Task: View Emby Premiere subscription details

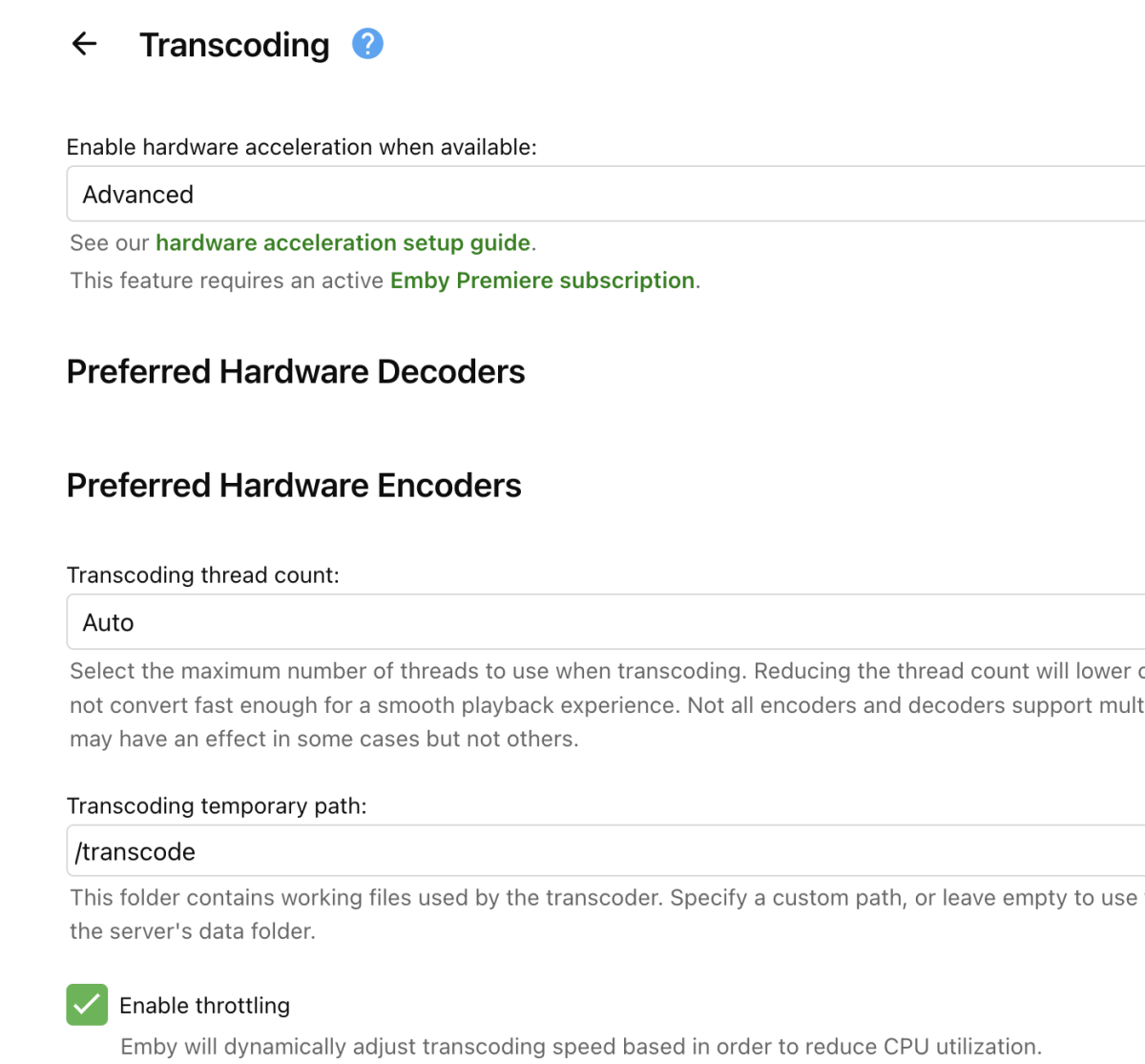Action: tap(542, 280)
